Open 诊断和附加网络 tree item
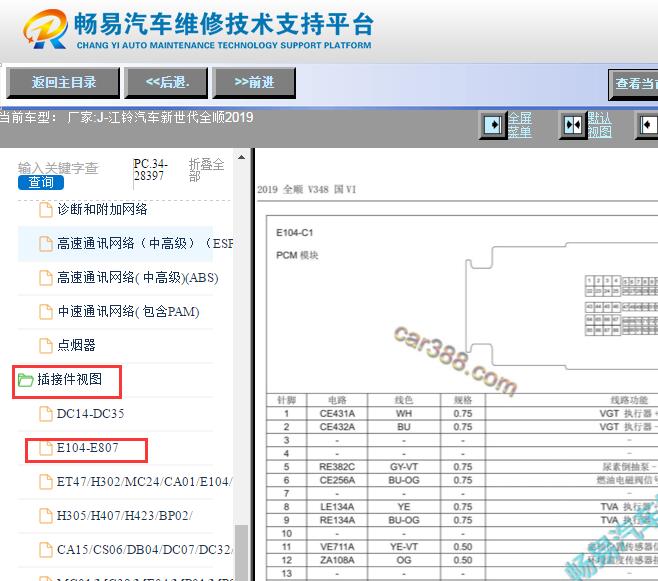 coord(102,209)
